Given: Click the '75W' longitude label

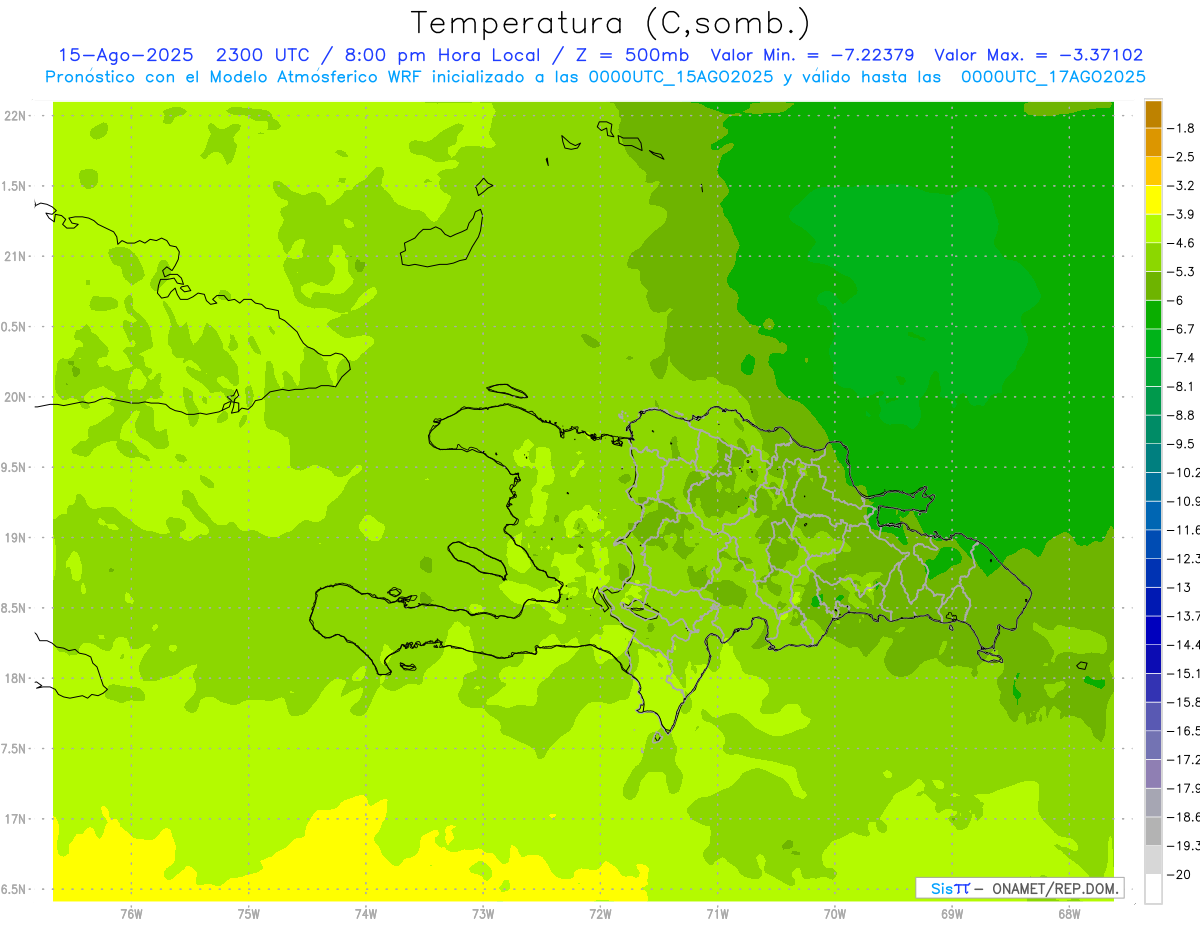Looking at the screenshot, I should (x=249, y=914).
